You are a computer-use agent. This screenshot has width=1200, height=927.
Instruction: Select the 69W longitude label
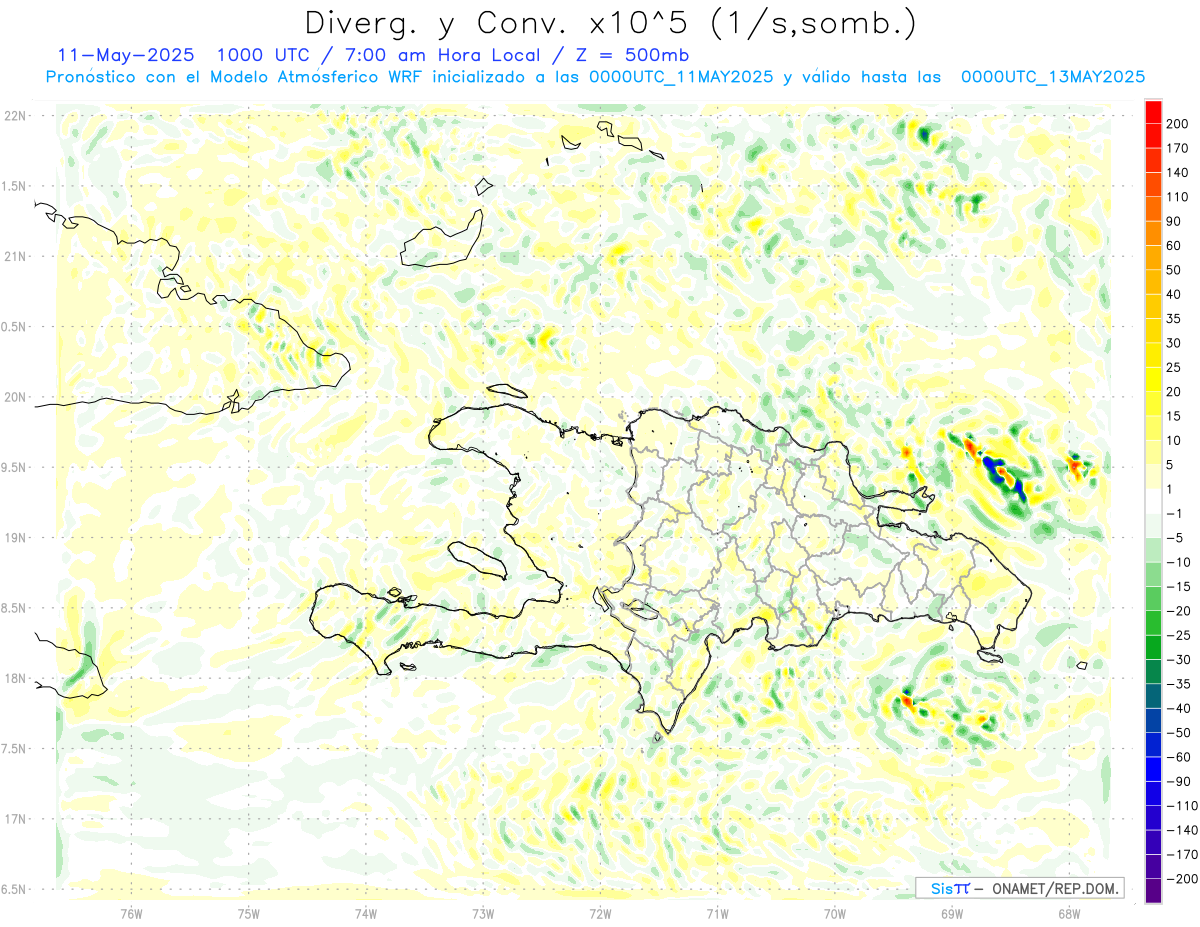pos(952,913)
